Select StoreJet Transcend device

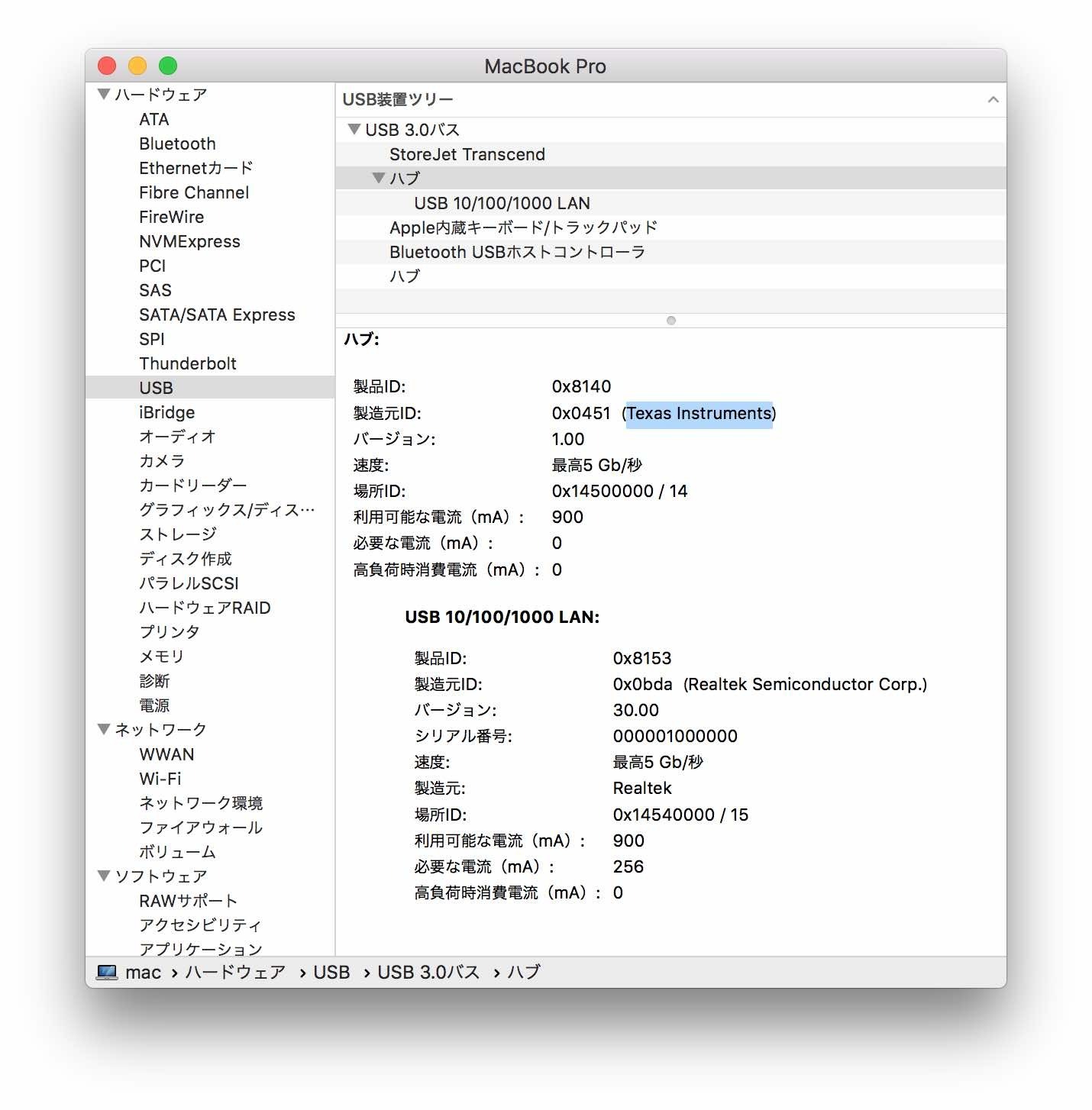click(x=467, y=154)
